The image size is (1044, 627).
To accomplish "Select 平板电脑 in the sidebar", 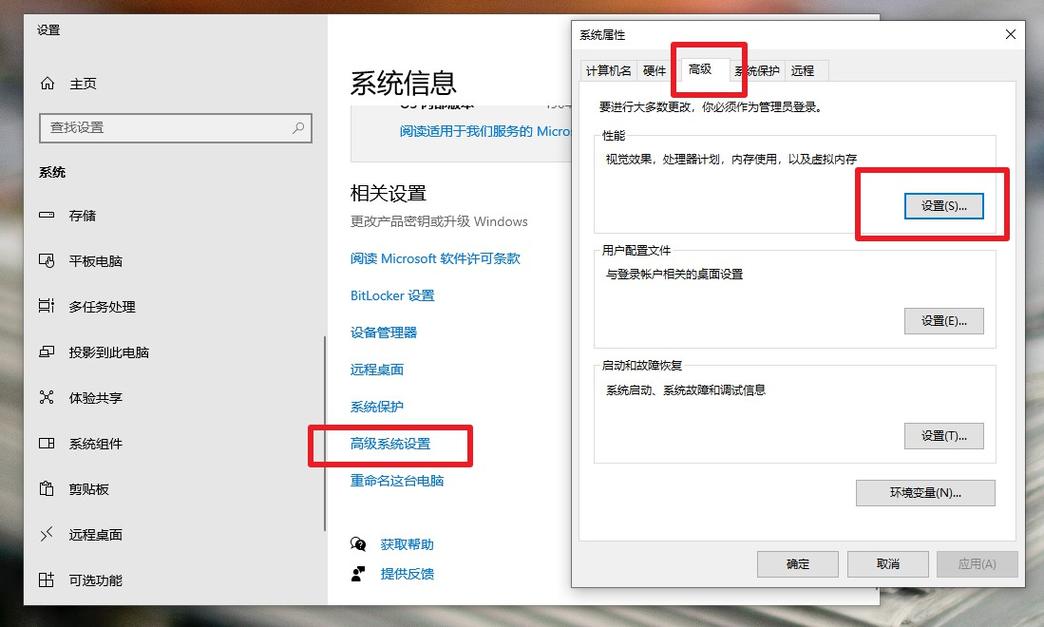I will [x=96, y=261].
